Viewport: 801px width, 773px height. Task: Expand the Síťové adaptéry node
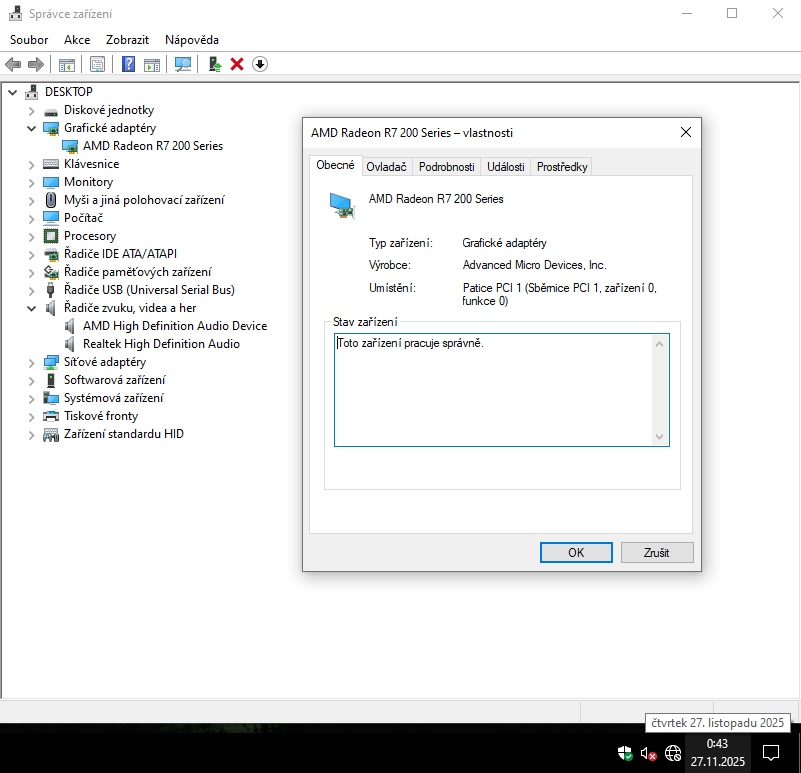pyautogui.click(x=31, y=362)
